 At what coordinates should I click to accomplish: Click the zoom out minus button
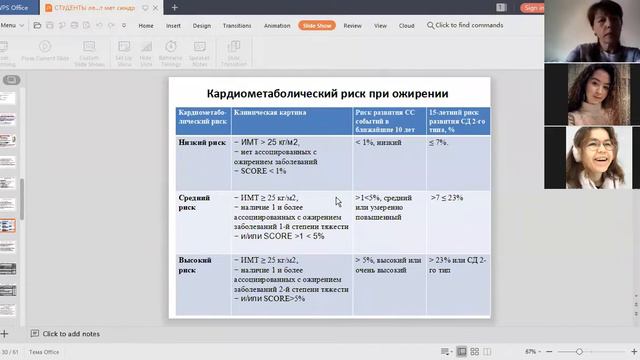(x=549, y=351)
